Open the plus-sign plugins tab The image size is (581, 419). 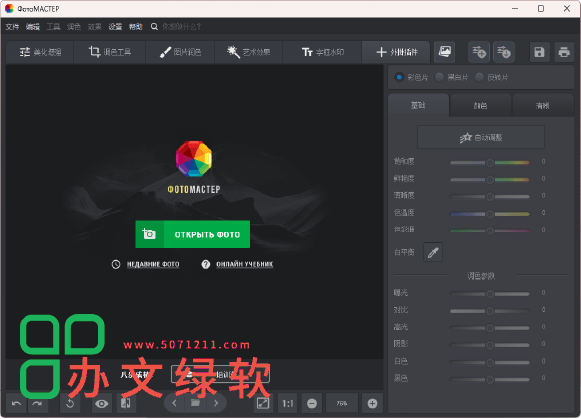(396, 52)
